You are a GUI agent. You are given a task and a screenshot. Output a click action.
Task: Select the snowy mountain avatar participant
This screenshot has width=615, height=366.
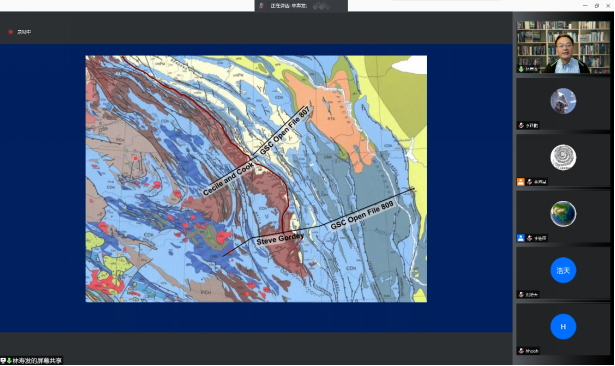(x=563, y=101)
